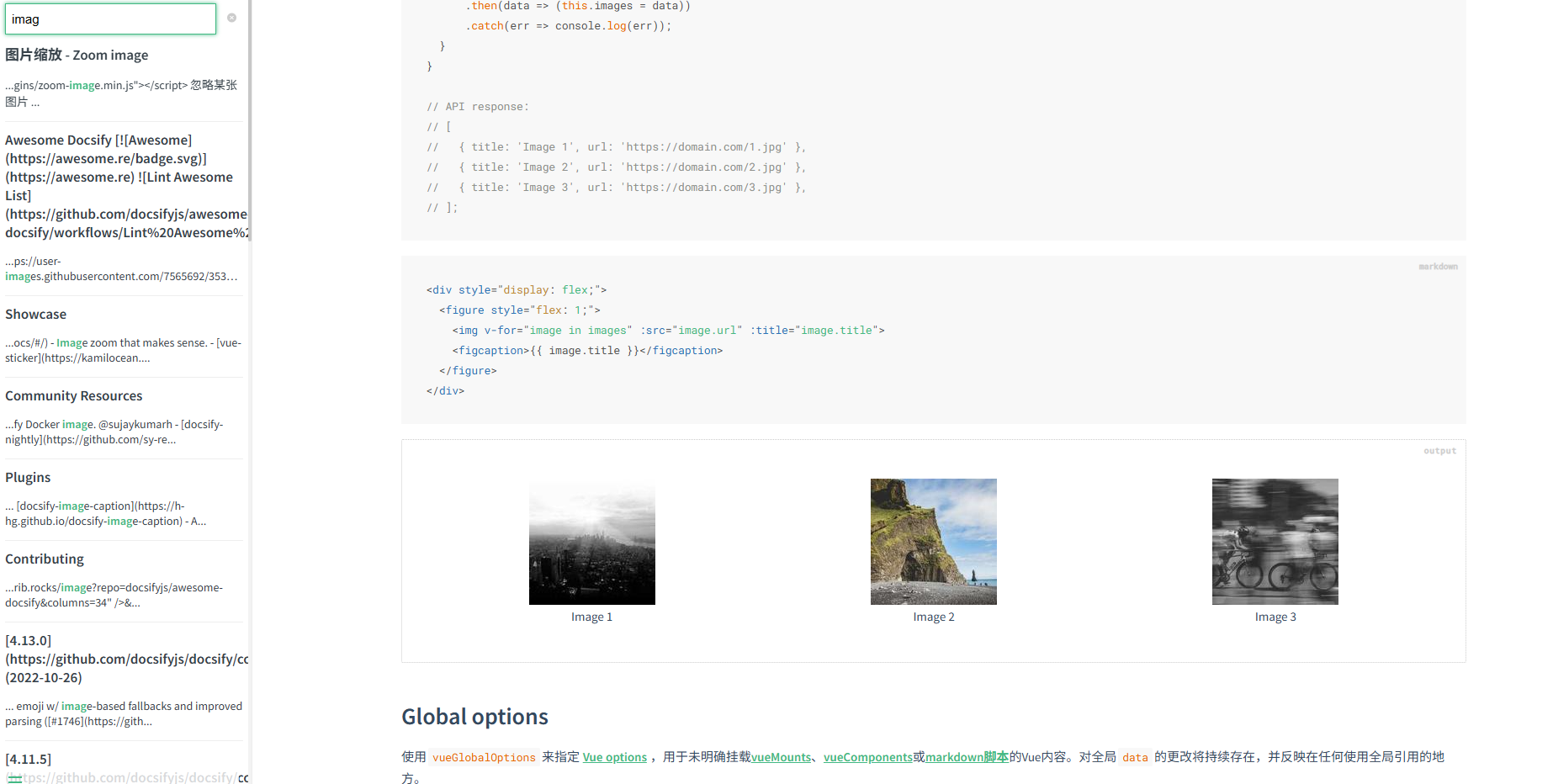The height and width of the screenshot is (784, 1553).
Task: Click the 'Vue options' link
Action: [x=615, y=757]
